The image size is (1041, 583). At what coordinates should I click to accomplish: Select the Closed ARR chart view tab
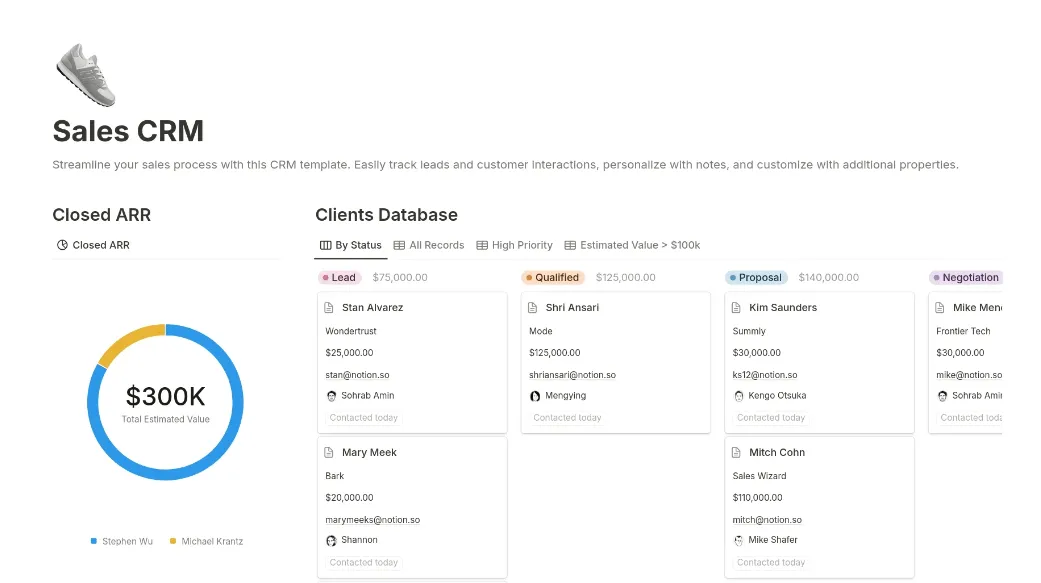(x=93, y=245)
